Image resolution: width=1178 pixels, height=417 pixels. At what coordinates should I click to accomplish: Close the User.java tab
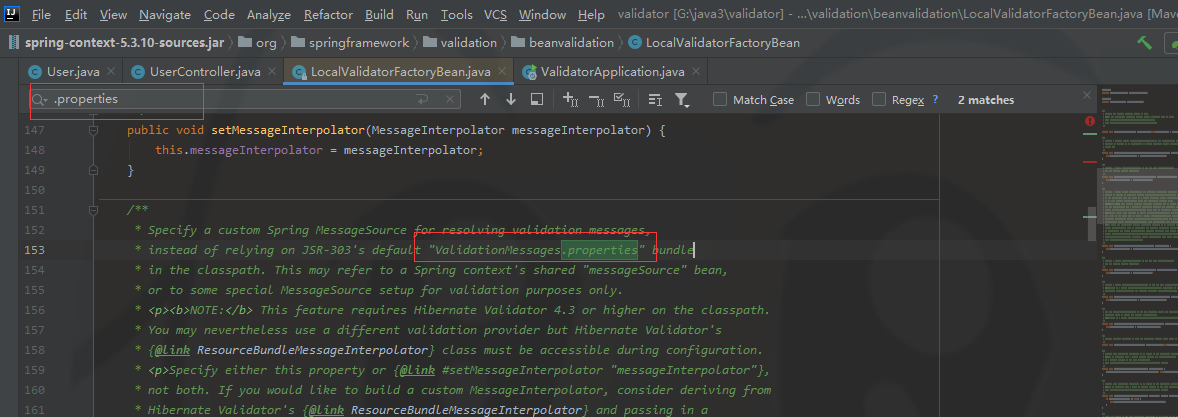coord(111,72)
